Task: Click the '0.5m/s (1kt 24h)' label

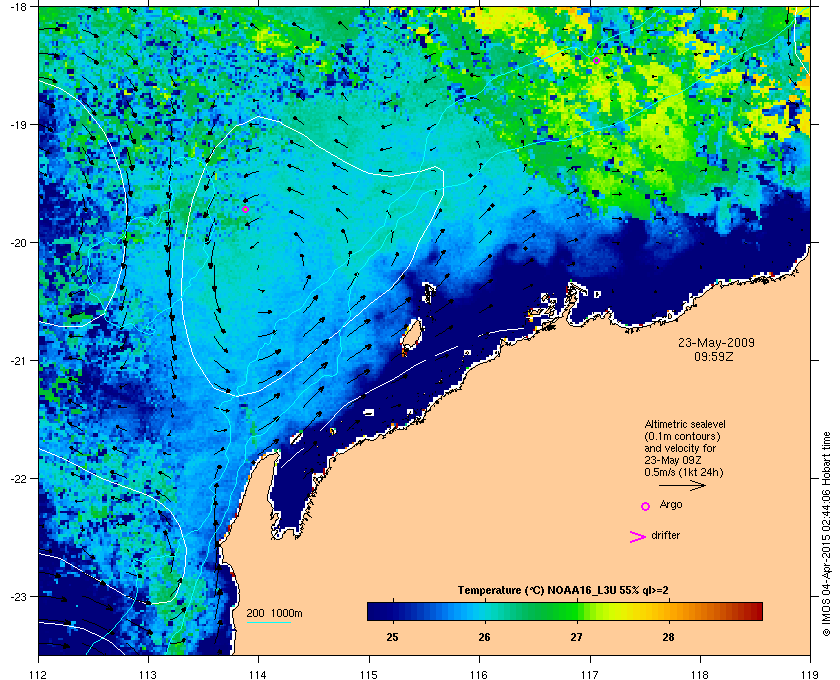Action: click(684, 472)
